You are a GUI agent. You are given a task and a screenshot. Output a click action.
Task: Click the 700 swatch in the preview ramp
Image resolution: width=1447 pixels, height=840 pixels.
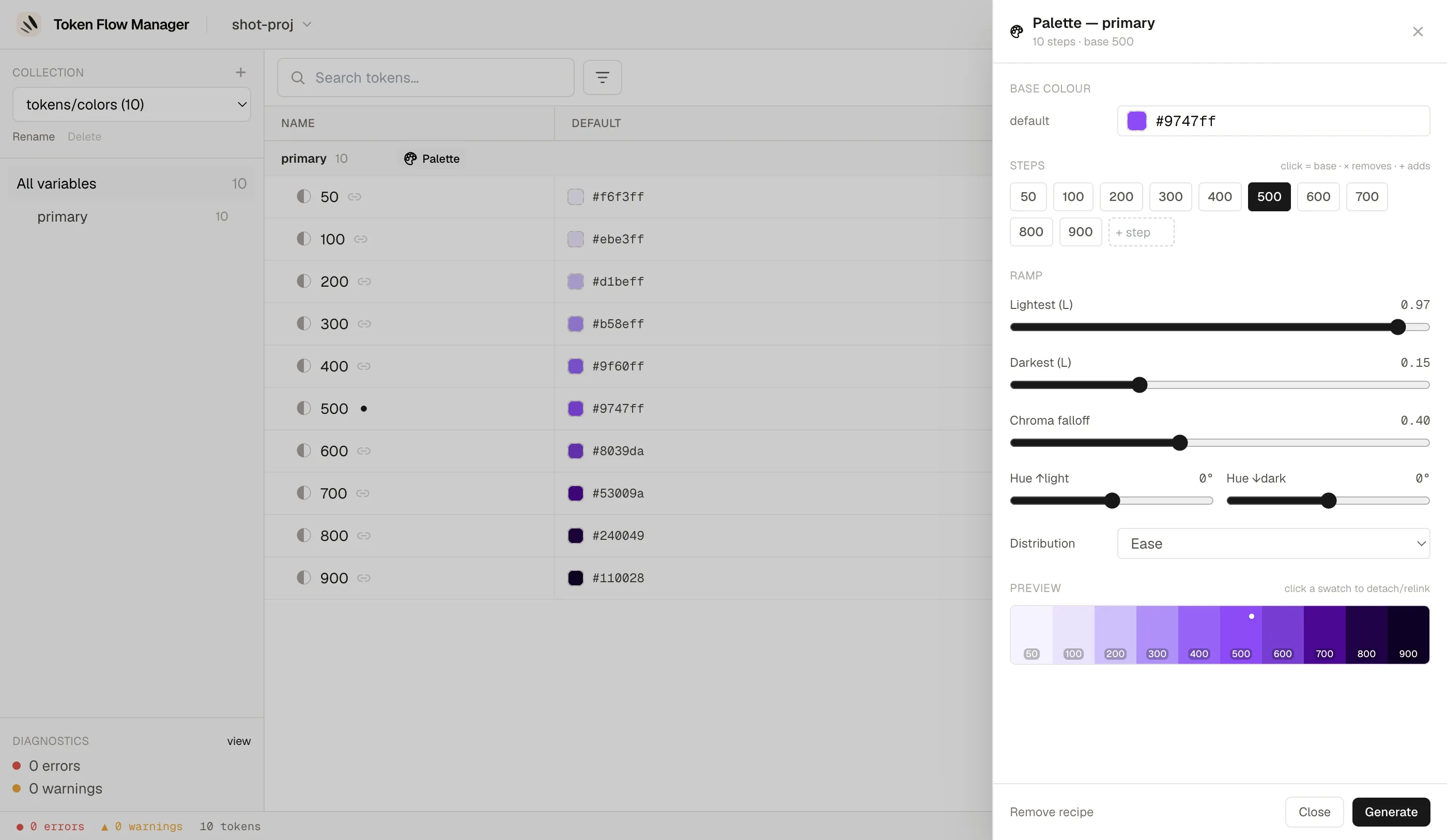coord(1324,635)
